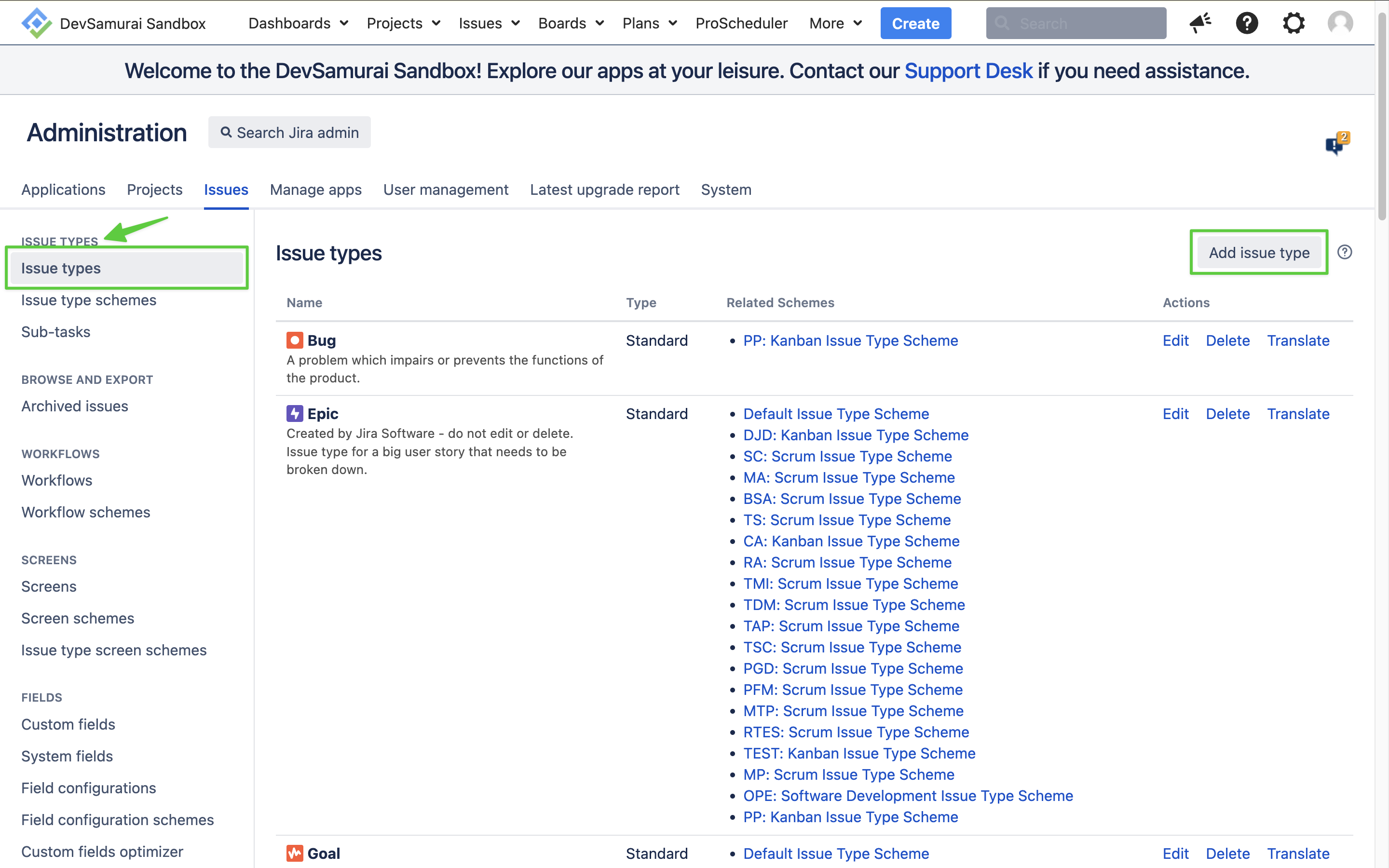1389x868 pixels.
Task: Open the help question mark menu
Action: point(1247,23)
